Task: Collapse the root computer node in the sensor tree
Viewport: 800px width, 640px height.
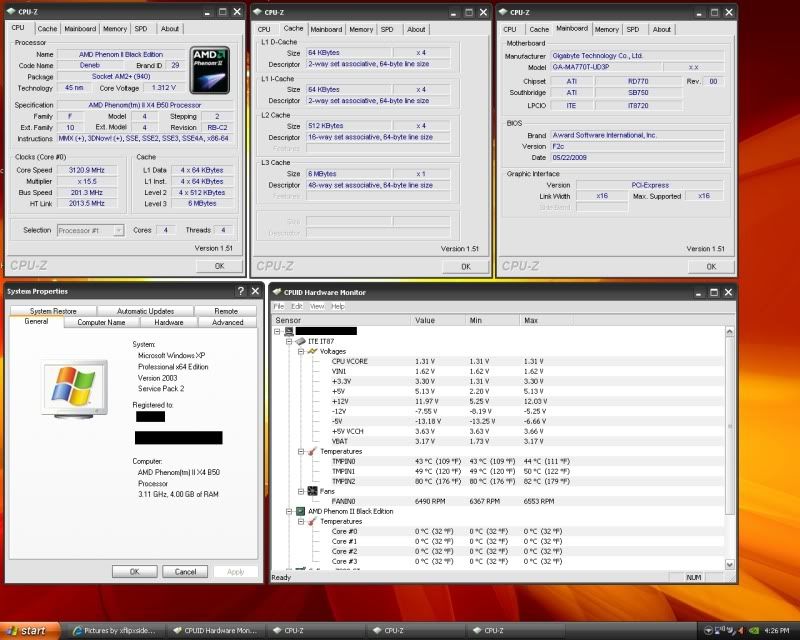Action: [277, 331]
